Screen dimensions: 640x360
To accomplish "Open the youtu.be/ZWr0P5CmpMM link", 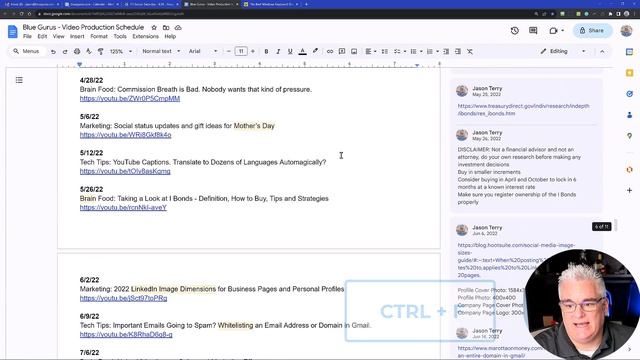I will 130,99.
